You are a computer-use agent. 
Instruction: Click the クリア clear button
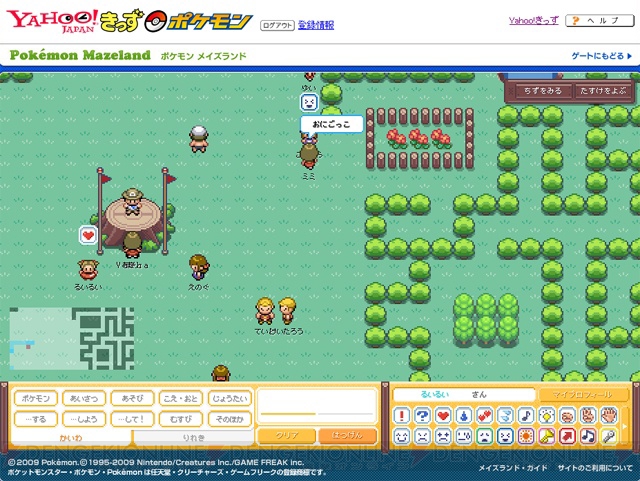tap(287, 436)
